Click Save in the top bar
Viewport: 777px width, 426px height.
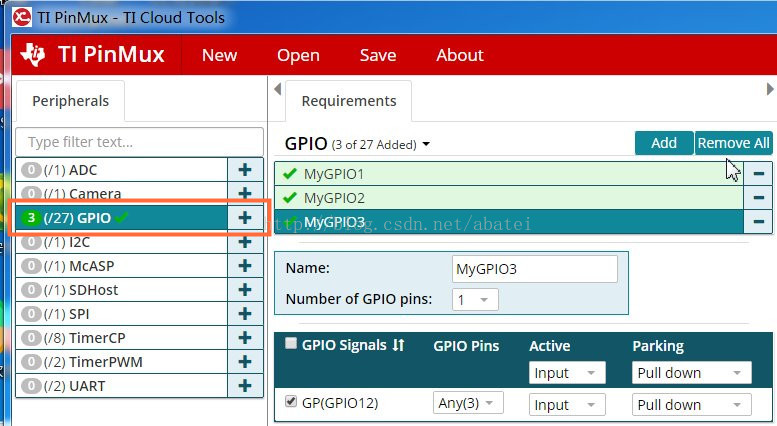pos(378,55)
